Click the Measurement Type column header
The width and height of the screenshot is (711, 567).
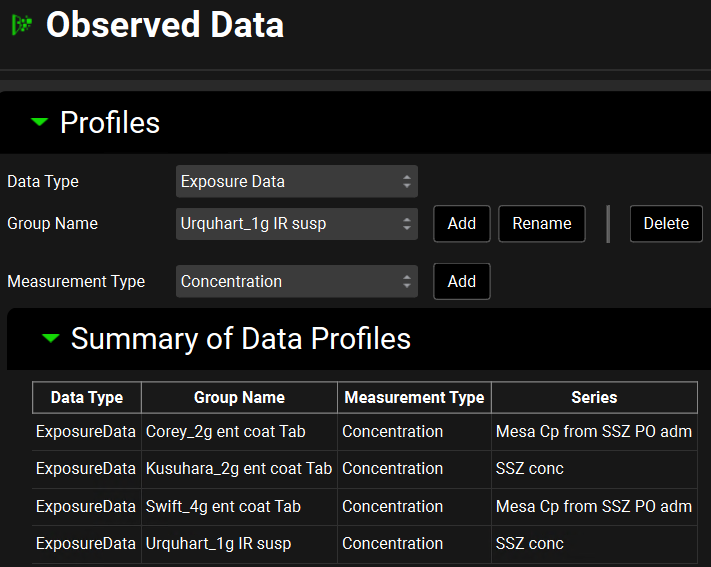click(414, 397)
